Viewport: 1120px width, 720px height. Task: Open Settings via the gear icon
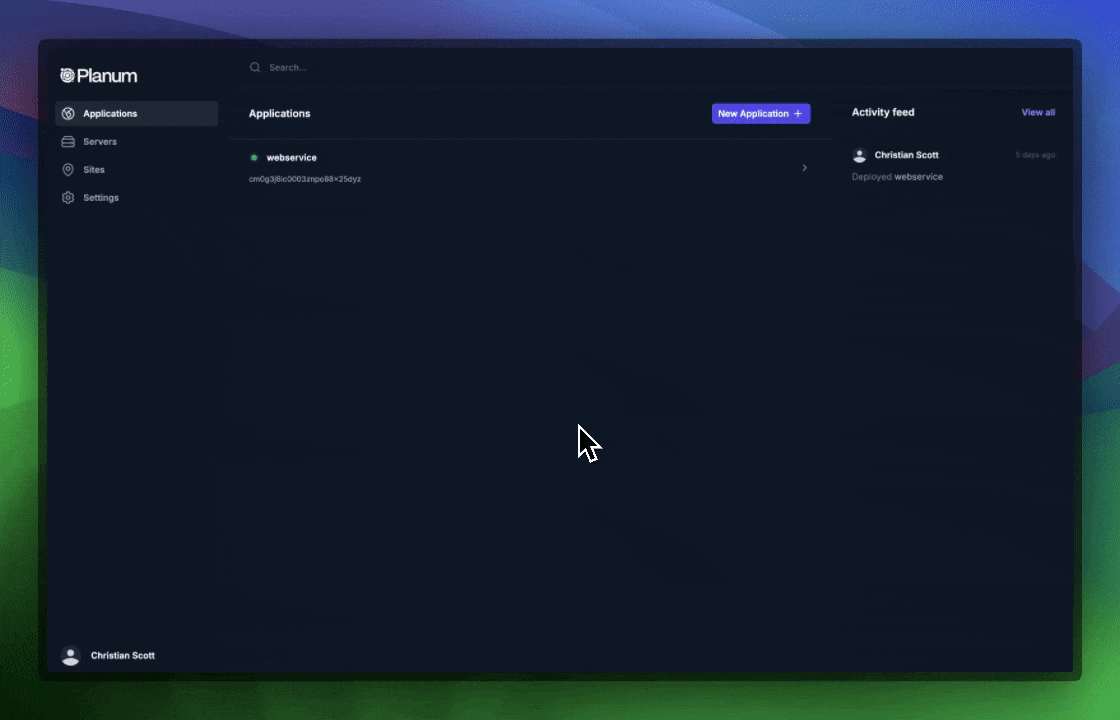tap(68, 197)
